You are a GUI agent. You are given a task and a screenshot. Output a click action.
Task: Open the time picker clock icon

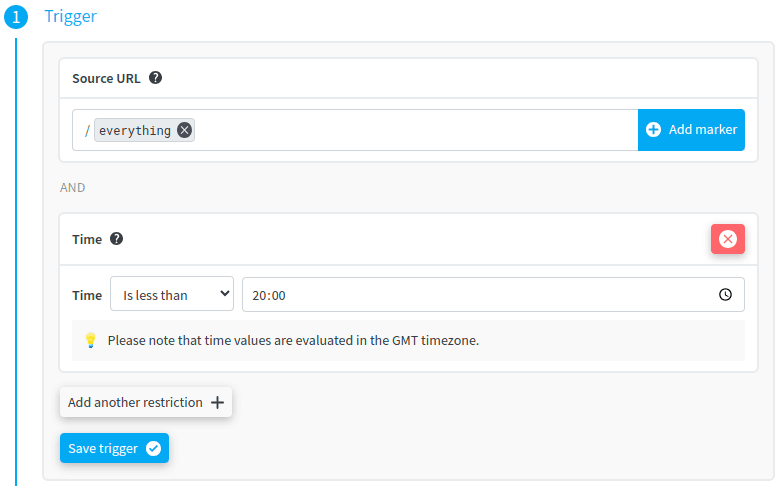click(x=725, y=295)
